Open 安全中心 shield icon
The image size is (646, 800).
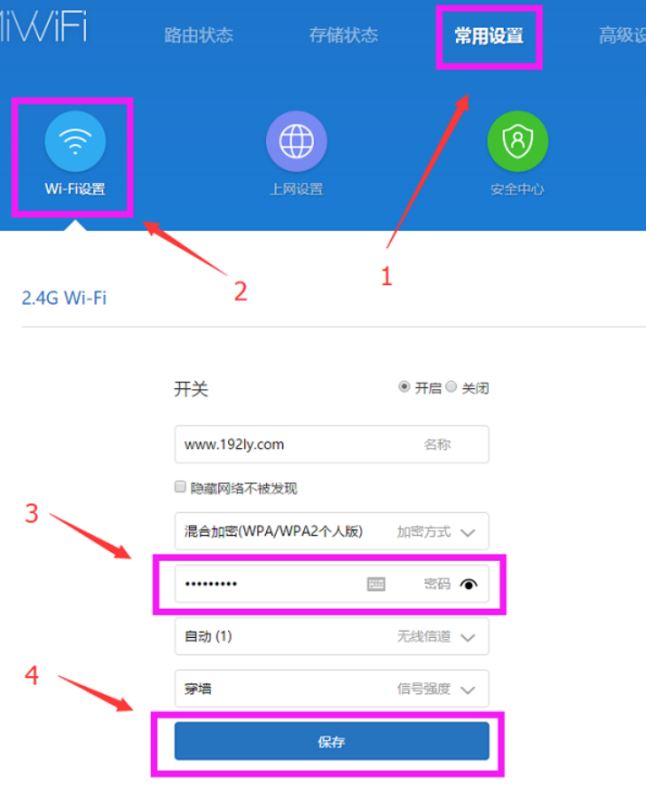(x=517, y=141)
